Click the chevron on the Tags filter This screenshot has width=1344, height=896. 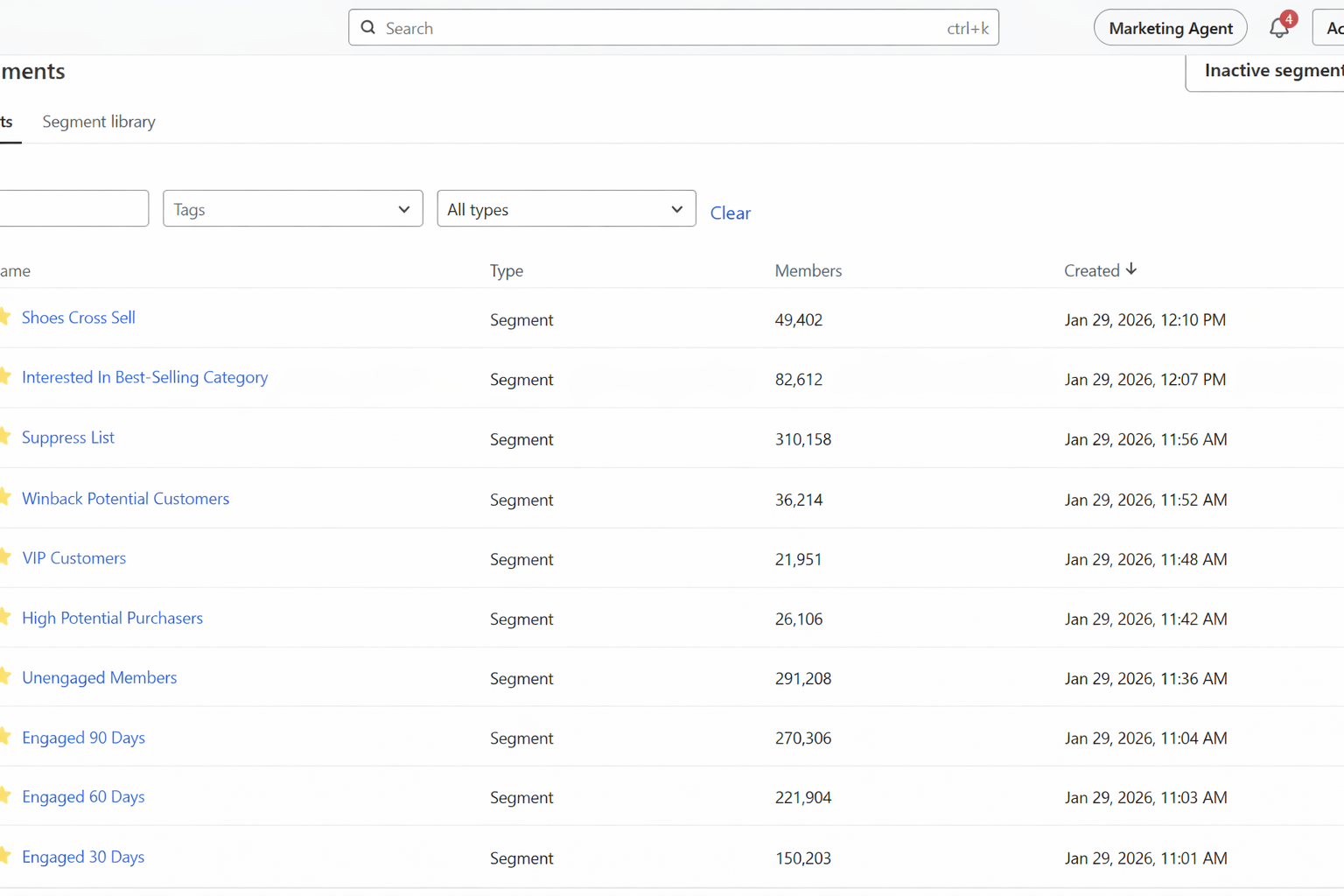(403, 209)
